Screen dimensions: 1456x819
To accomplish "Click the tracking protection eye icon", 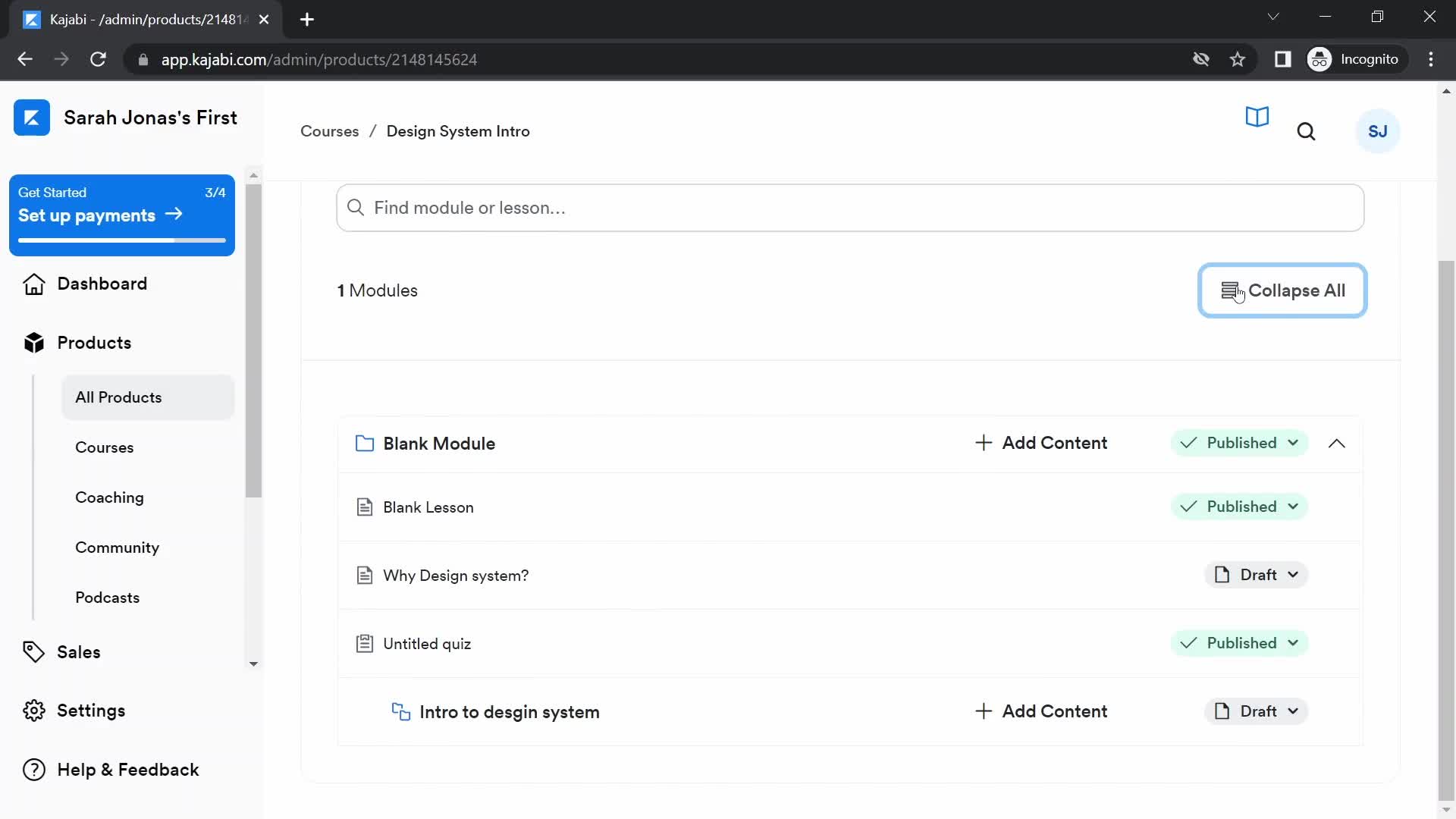I will pyautogui.click(x=1201, y=59).
